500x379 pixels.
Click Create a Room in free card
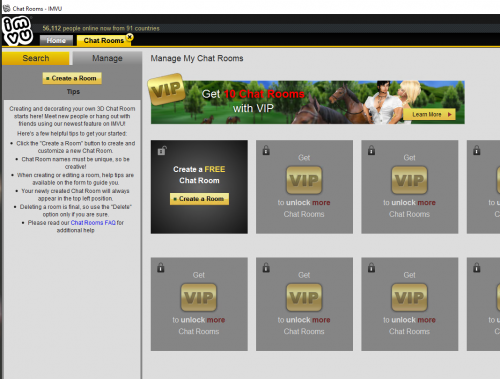coord(199,199)
